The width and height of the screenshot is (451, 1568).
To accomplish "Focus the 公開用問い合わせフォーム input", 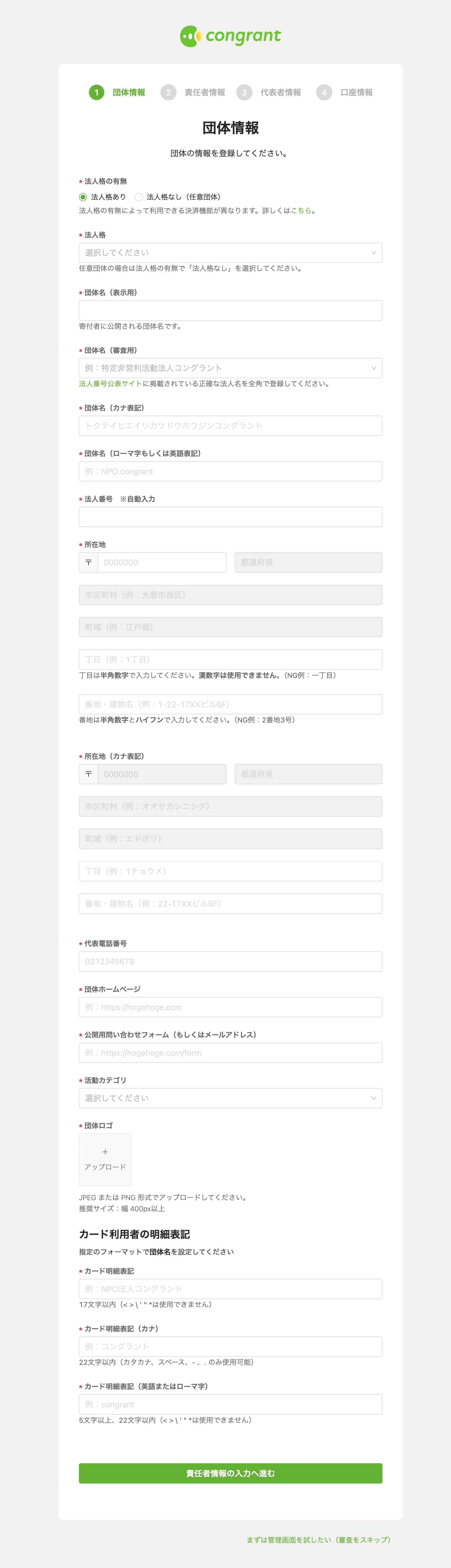I will [231, 1053].
